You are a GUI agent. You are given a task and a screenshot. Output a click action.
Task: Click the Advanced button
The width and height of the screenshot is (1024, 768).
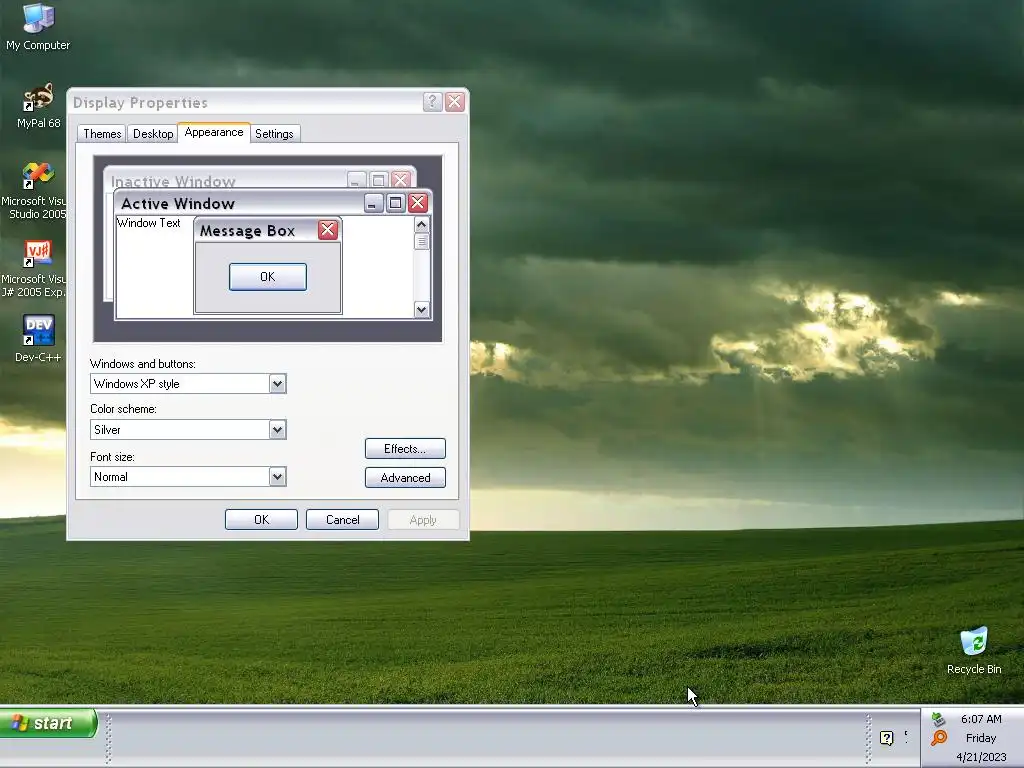tap(405, 478)
